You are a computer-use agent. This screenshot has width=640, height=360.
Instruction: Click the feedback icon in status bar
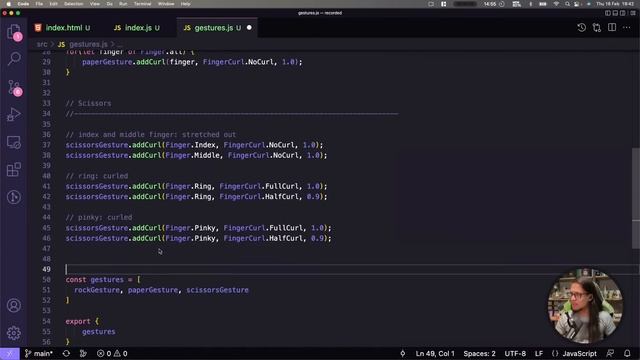(610, 353)
